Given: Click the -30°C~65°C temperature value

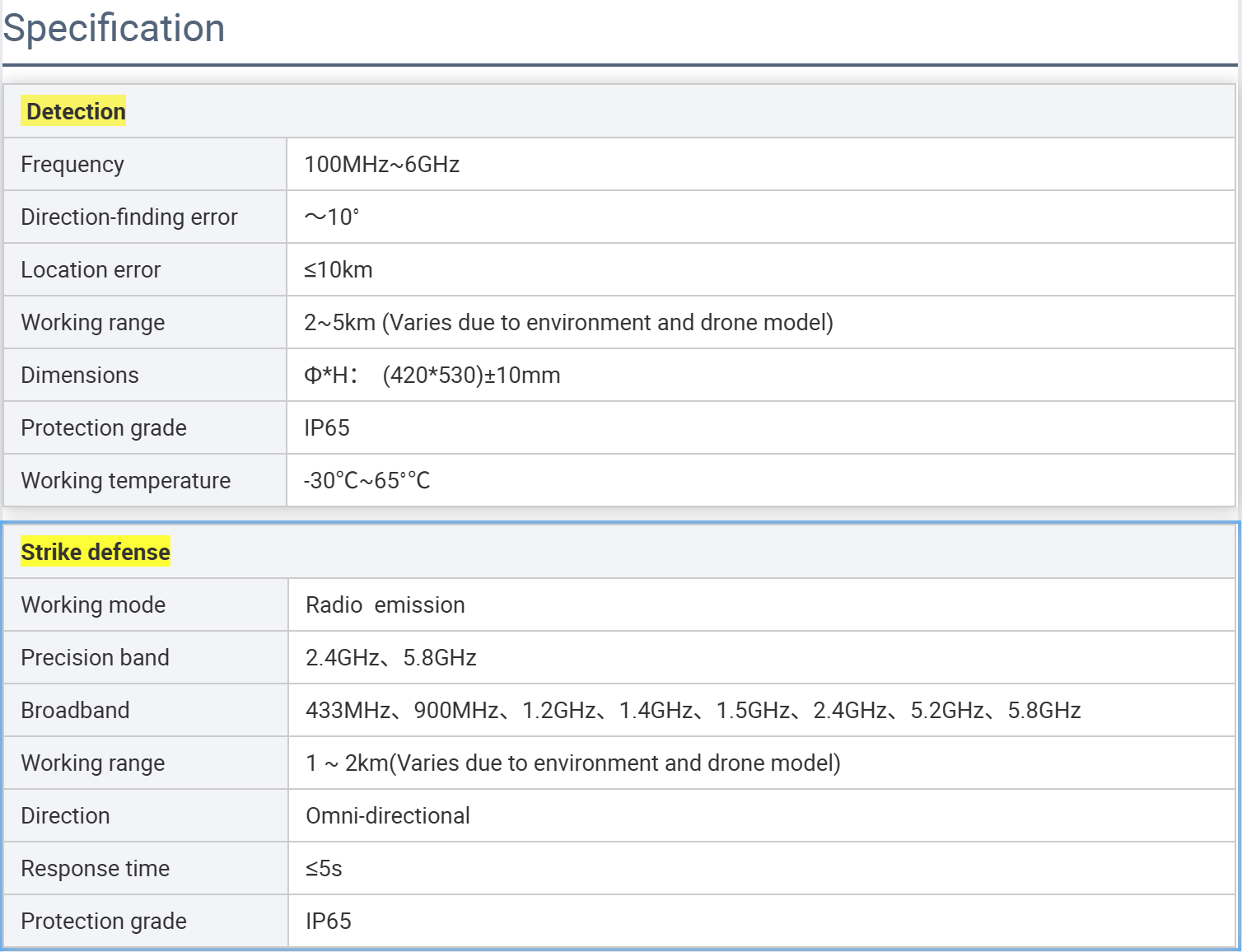Looking at the screenshot, I should point(367,480).
